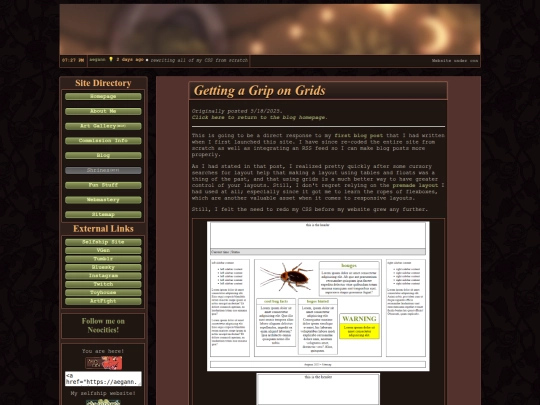Open the ArtFight external link

click(103, 301)
